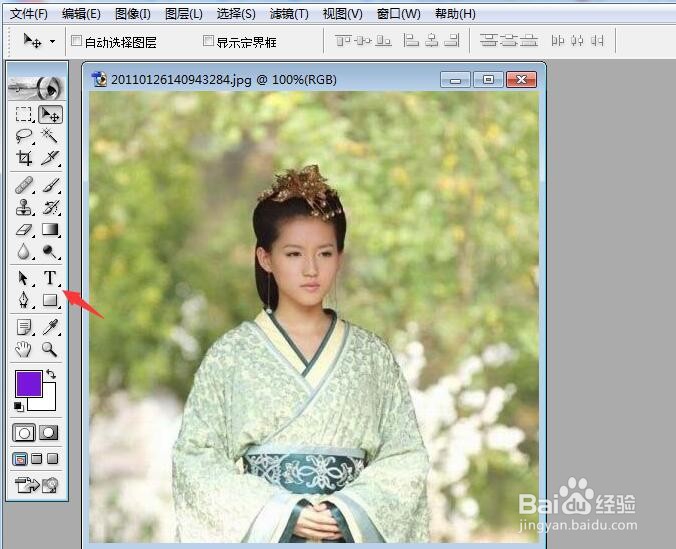Choose Standard screen mode

(x=20, y=459)
